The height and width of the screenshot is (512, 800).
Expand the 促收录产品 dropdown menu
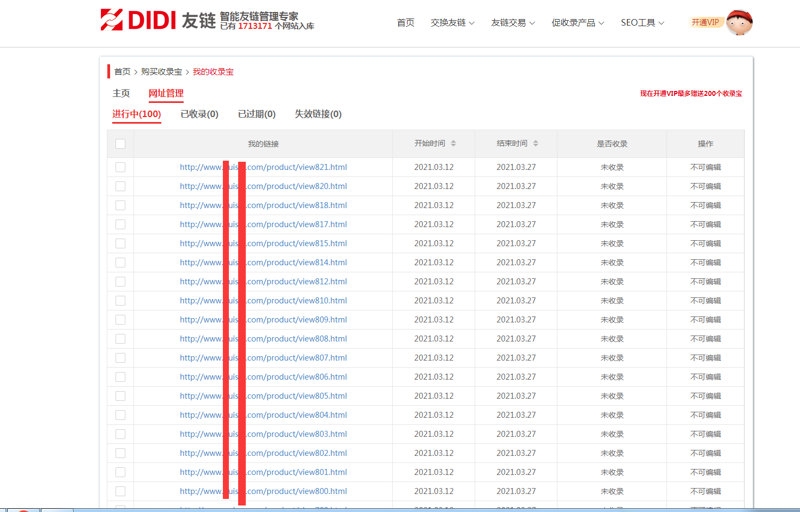(x=578, y=22)
